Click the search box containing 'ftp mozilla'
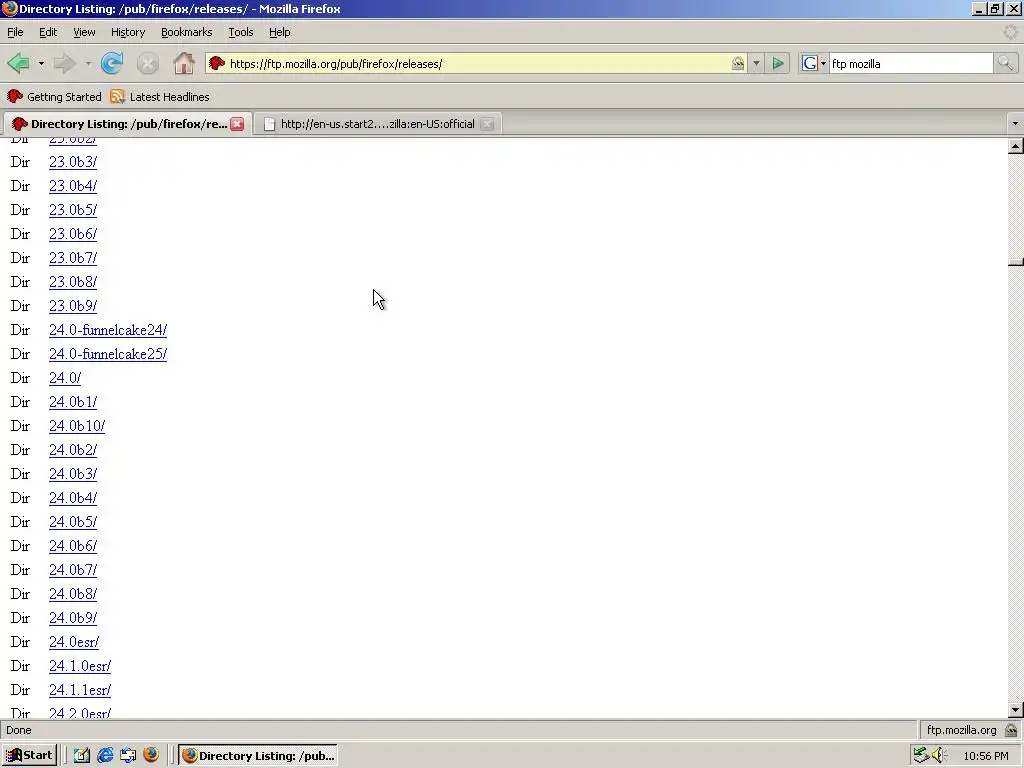The image size is (1024, 768). coord(911,63)
